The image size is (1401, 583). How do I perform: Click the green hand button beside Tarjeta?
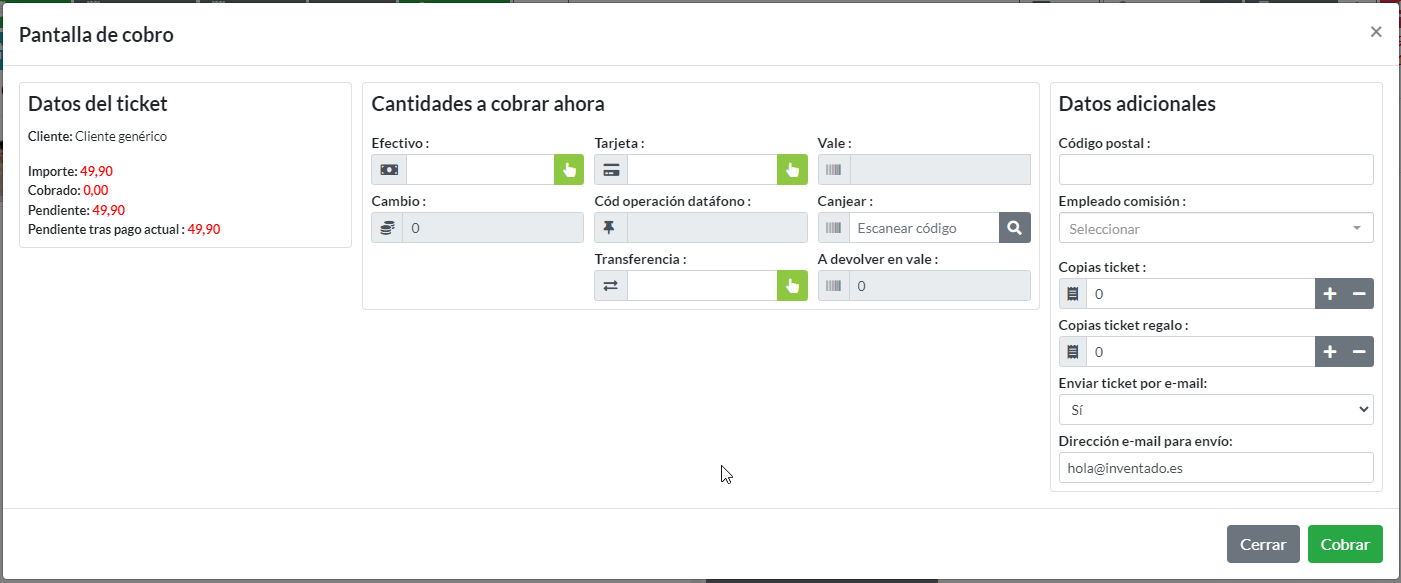[x=792, y=170]
